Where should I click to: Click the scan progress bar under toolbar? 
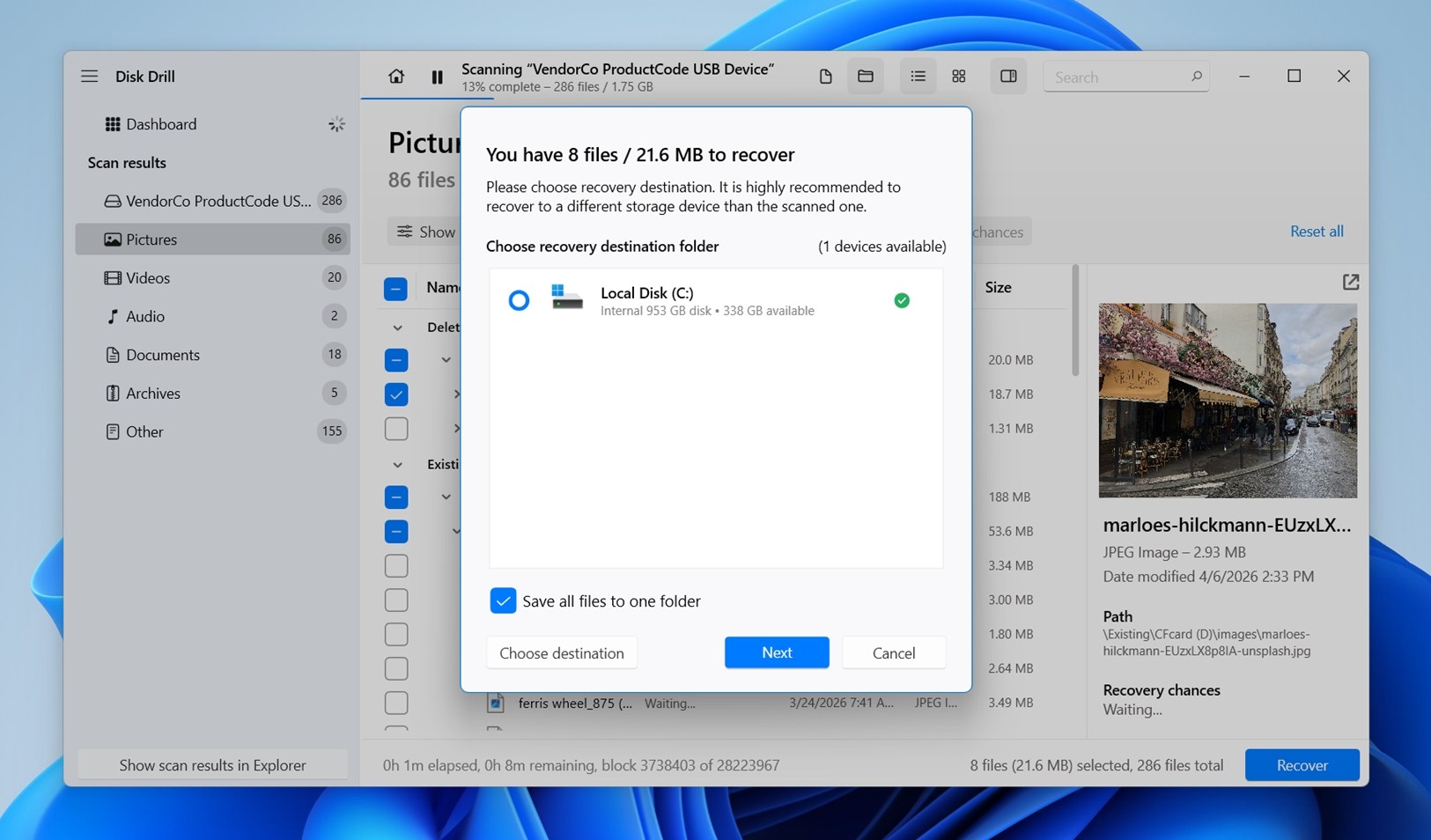(x=427, y=99)
